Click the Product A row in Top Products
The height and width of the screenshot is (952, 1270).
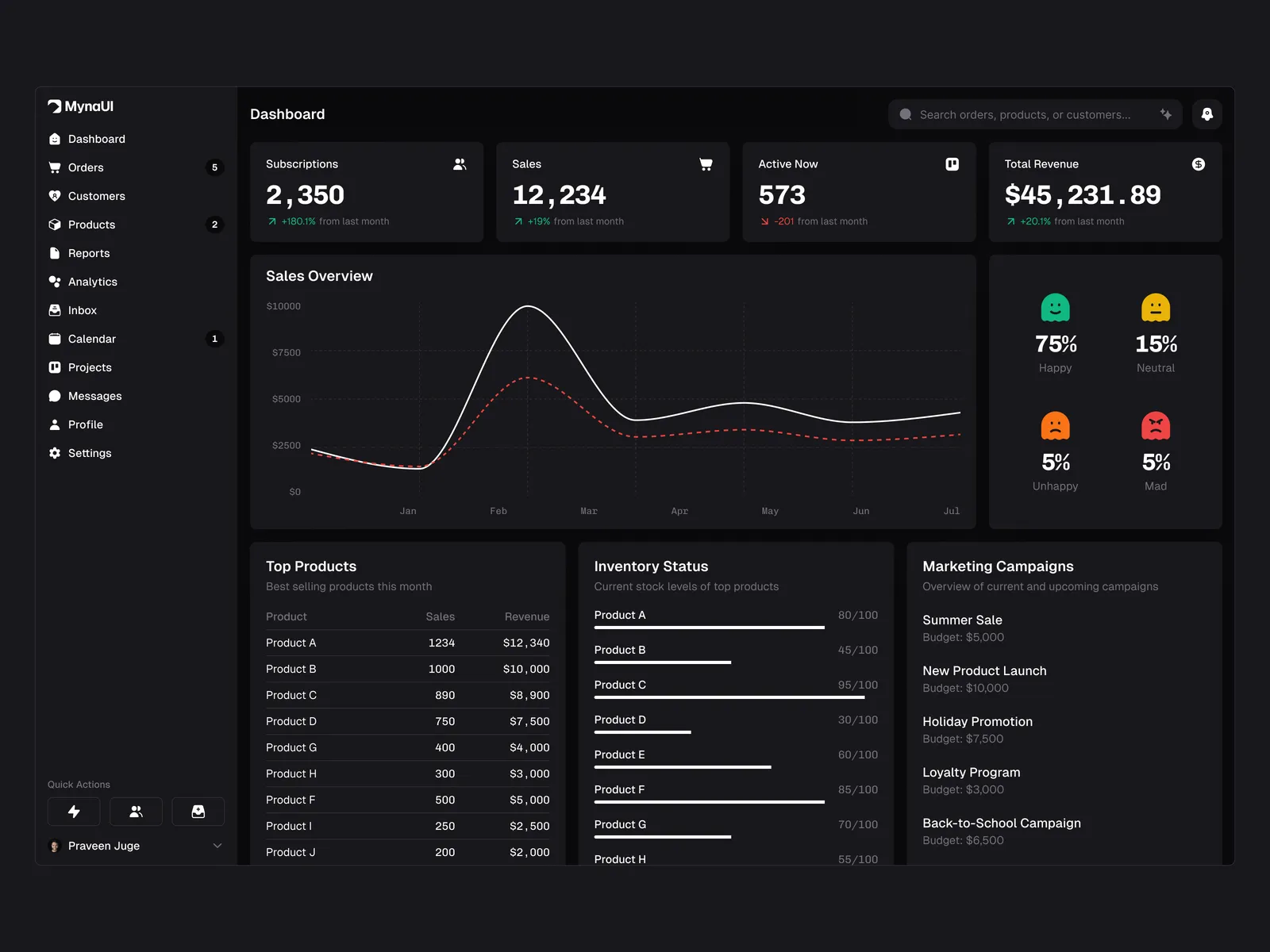tap(407, 643)
